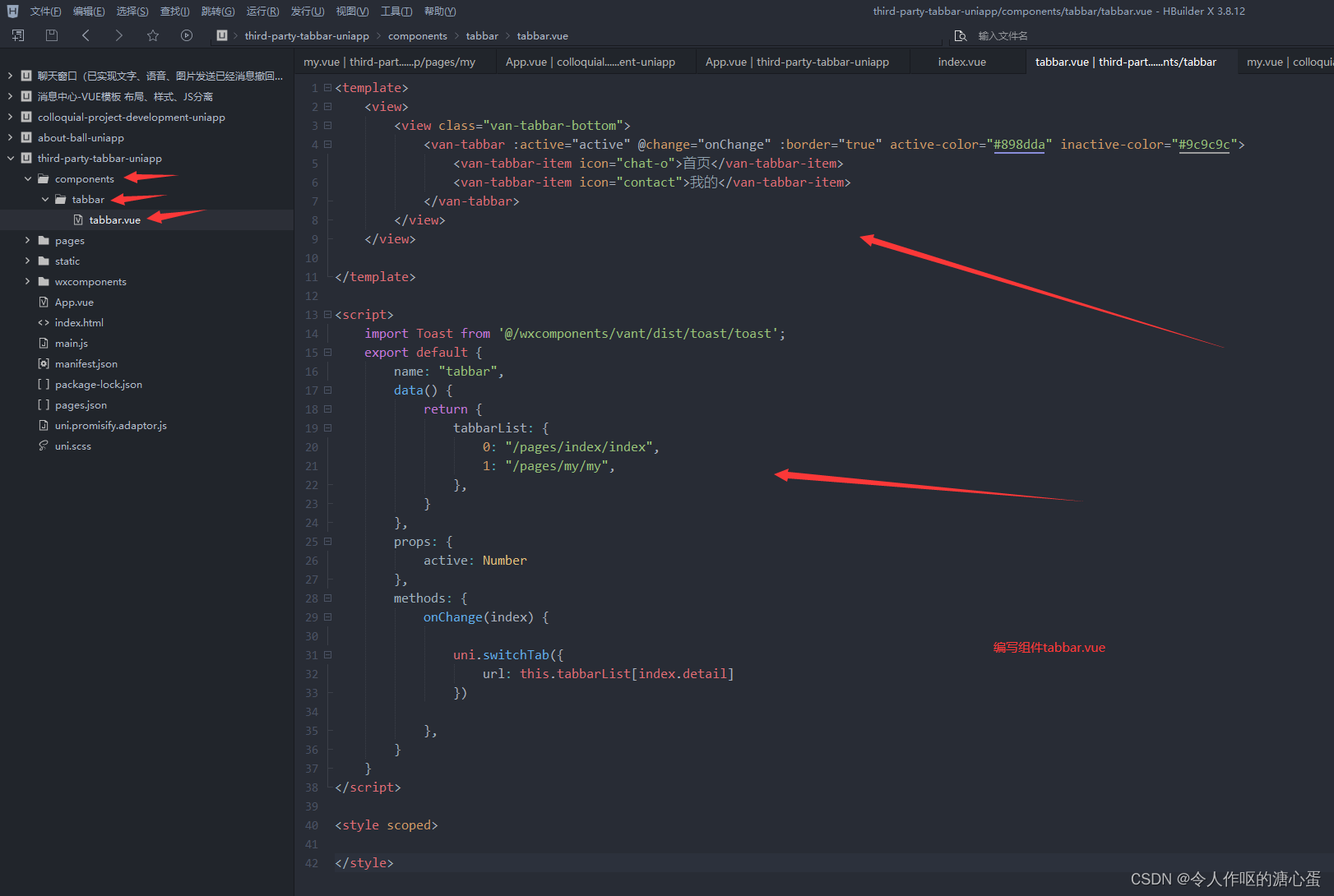Screen dimensions: 1334x896
Task: Expand the pages folder chevron
Action: pos(28,240)
